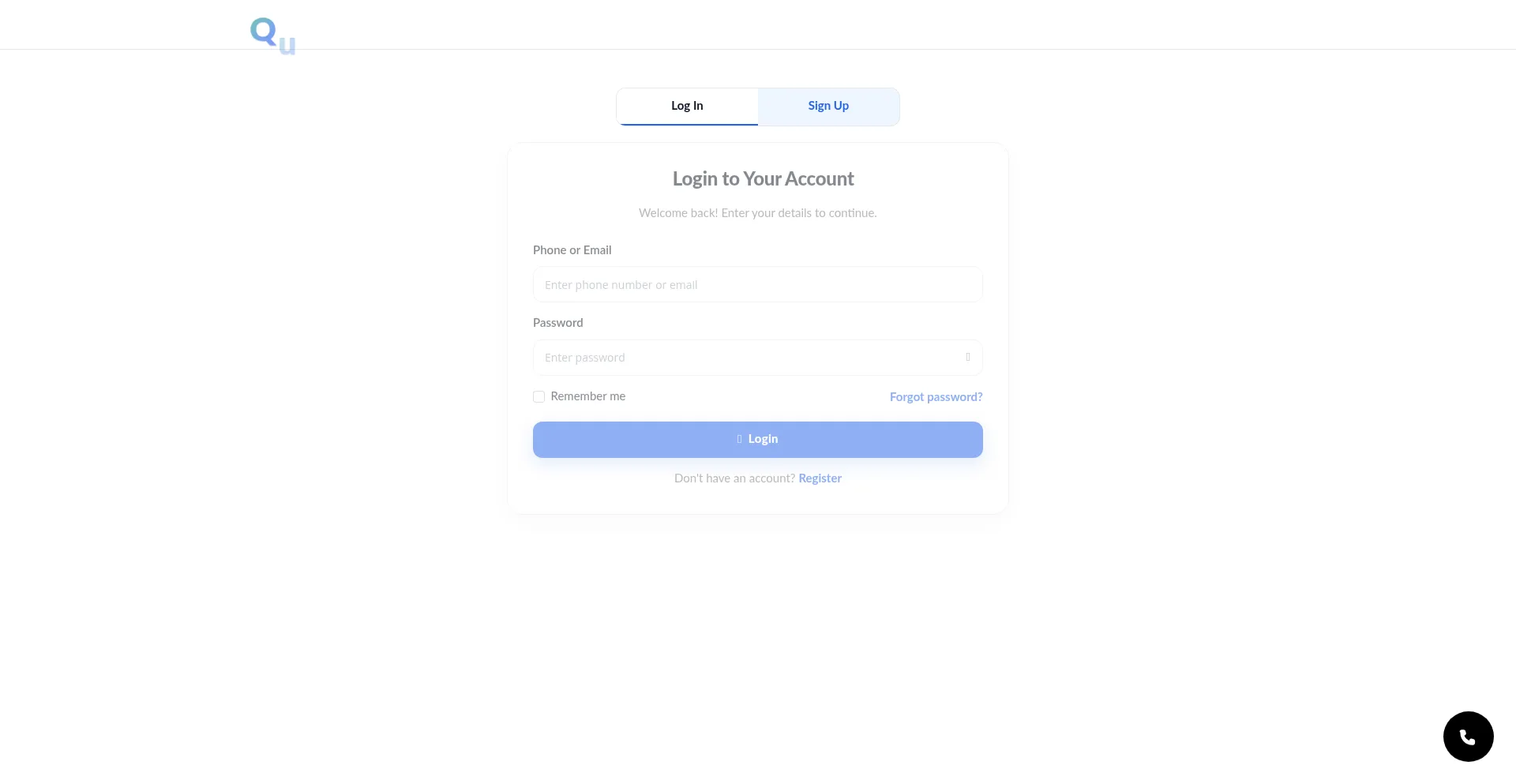Click the light blue u in logo
This screenshot has height=784, width=1516.
[287, 46]
